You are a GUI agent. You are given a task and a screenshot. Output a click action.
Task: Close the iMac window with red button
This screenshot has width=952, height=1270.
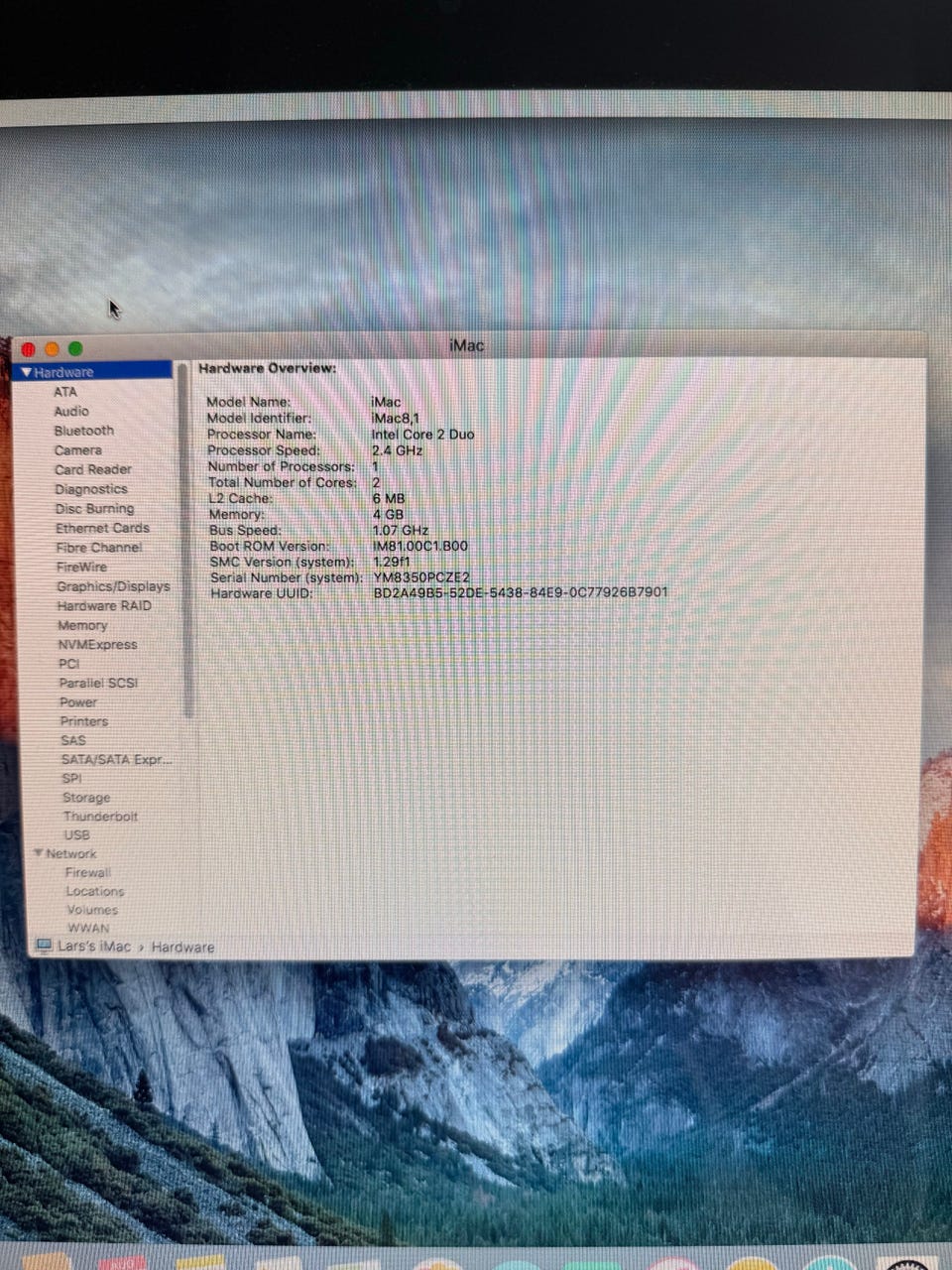point(28,349)
